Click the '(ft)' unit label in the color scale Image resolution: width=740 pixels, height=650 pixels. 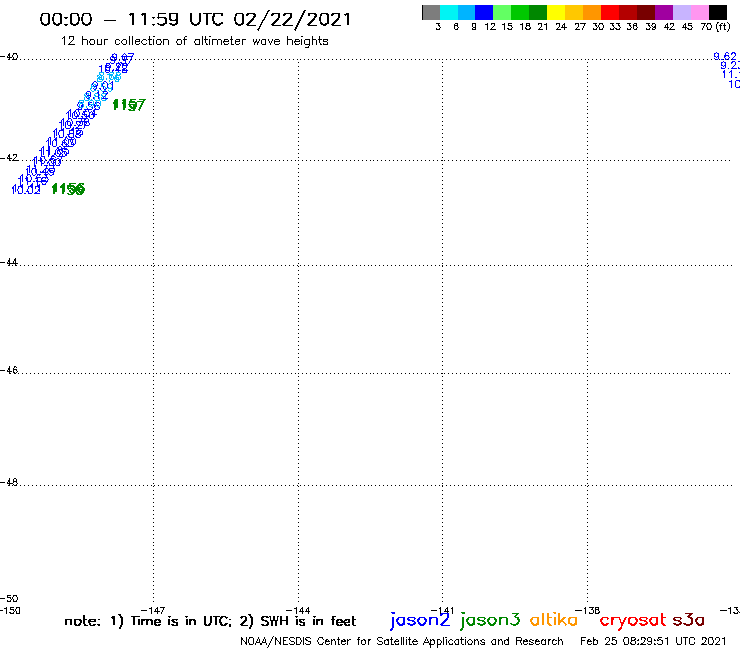[723, 27]
